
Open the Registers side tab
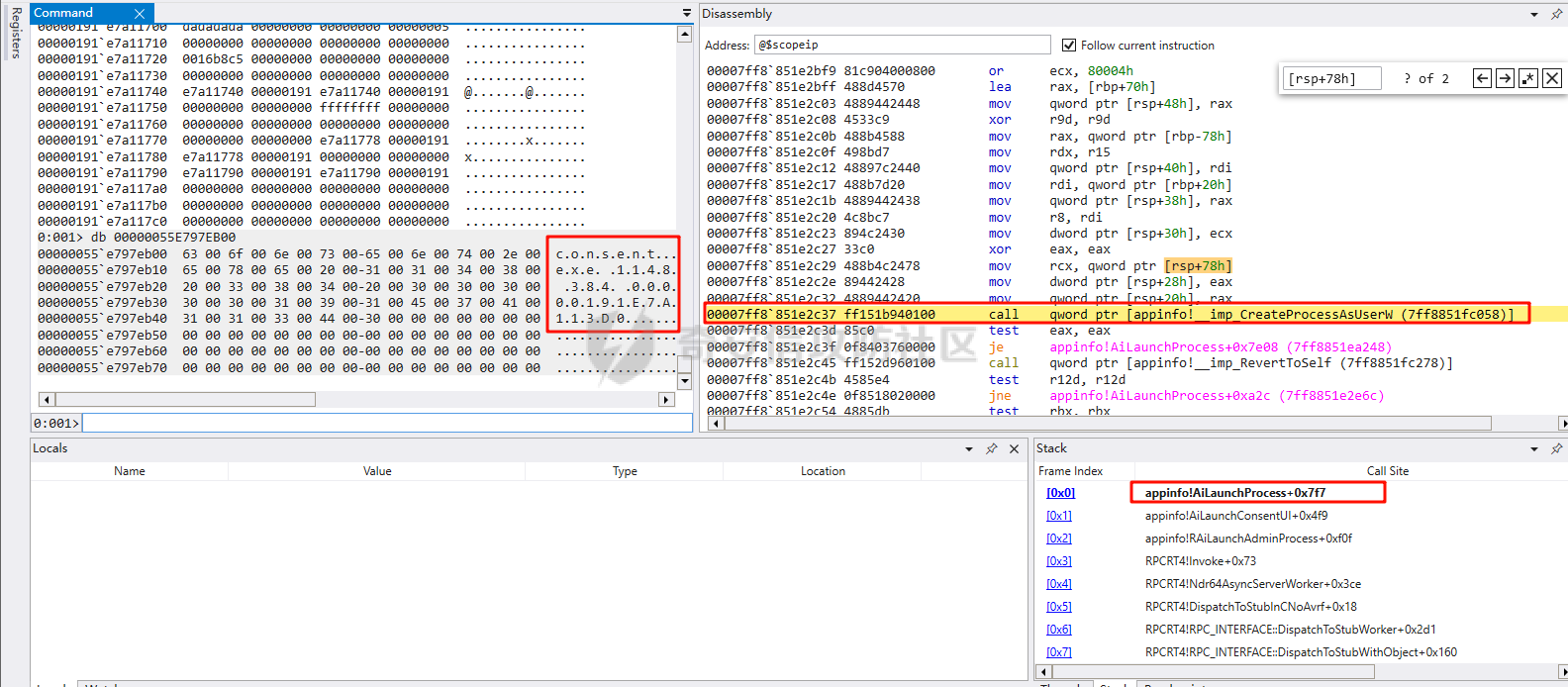pyautogui.click(x=16, y=32)
